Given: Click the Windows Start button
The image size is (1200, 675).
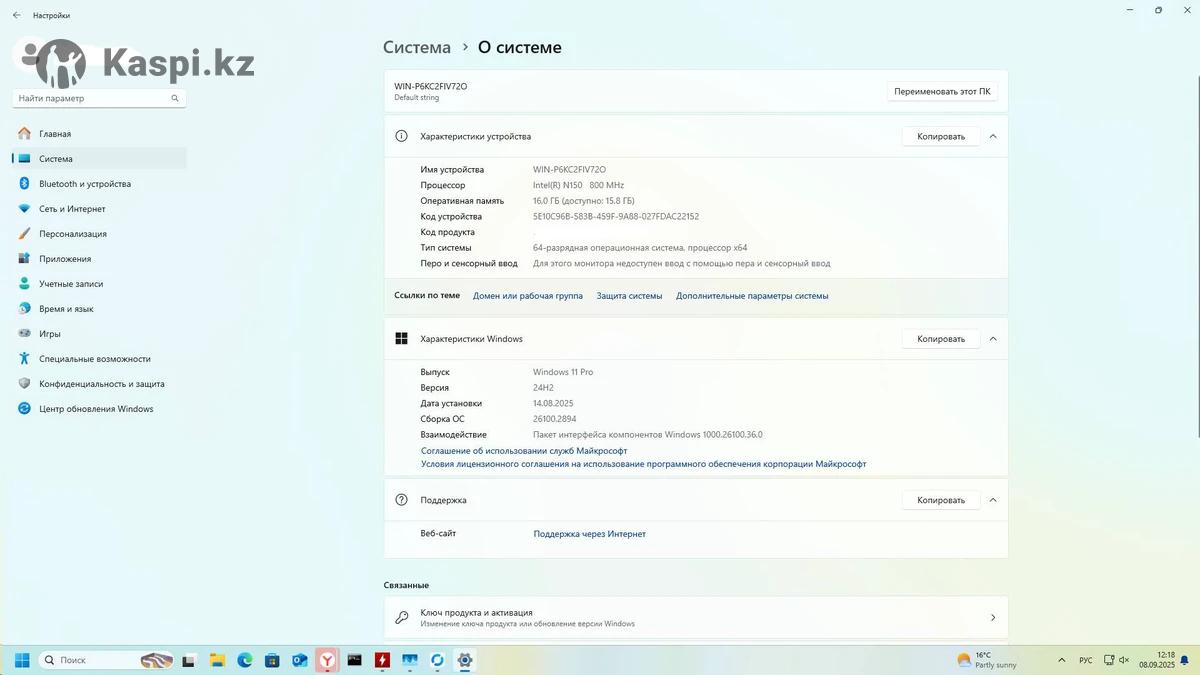Looking at the screenshot, I should tap(22, 660).
